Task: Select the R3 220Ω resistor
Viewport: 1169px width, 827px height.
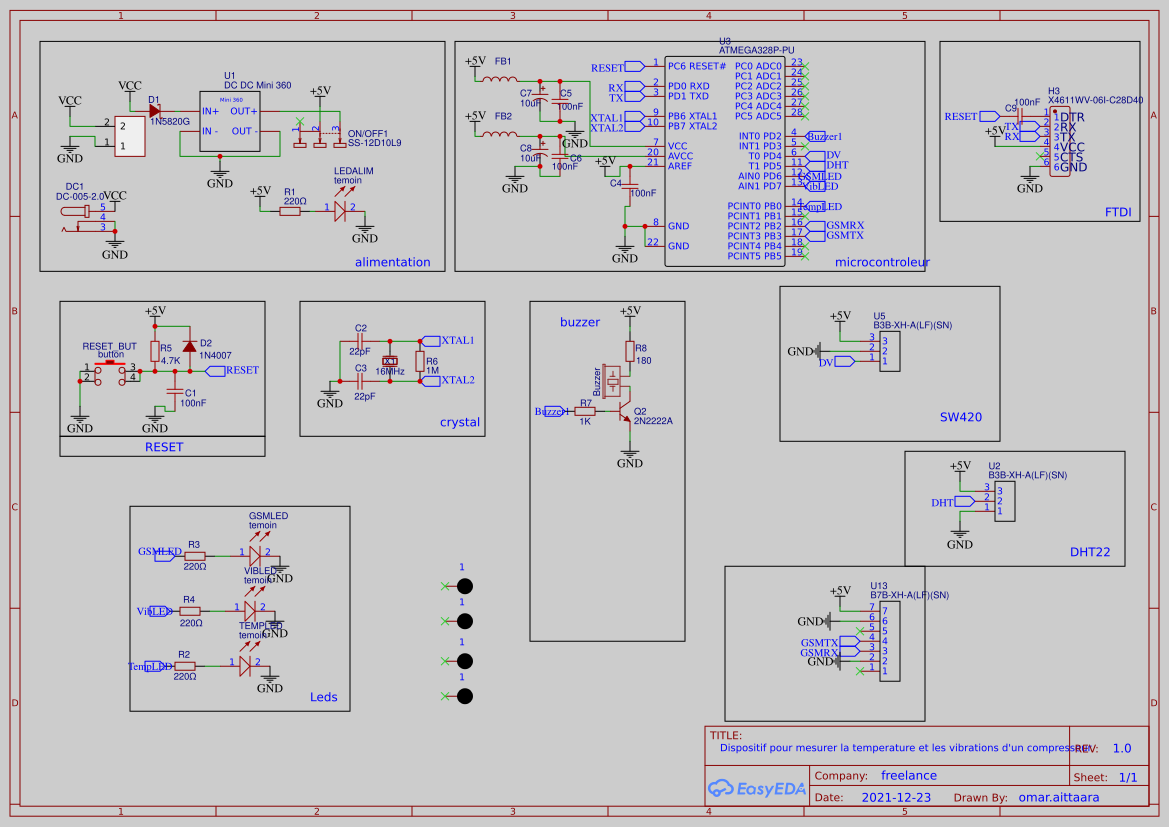Action: [195, 556]
